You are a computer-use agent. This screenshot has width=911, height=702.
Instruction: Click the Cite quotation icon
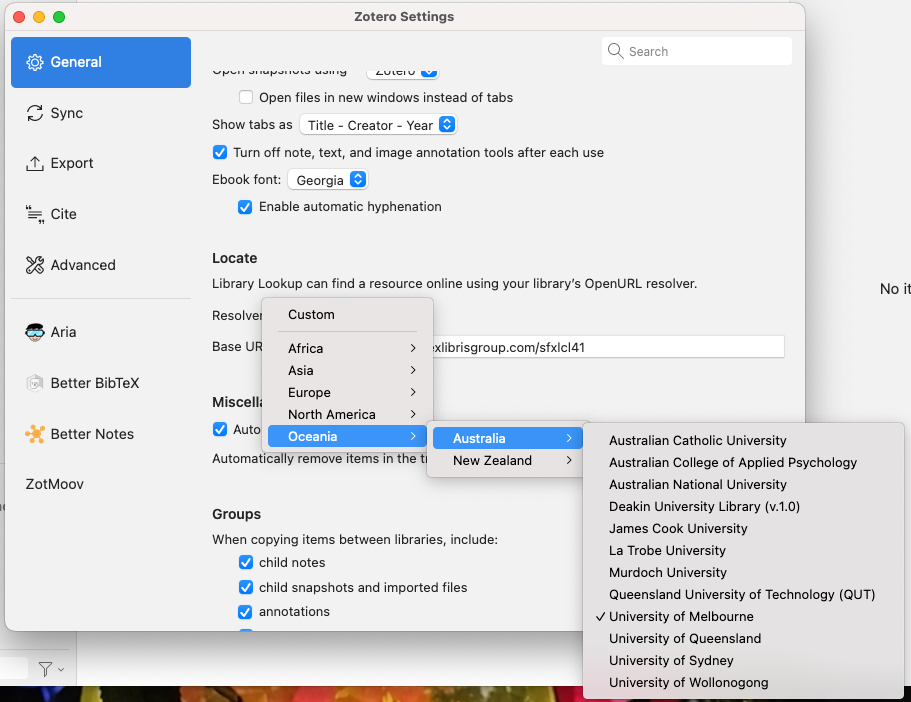pyautogui.click(x=35, y=214)
